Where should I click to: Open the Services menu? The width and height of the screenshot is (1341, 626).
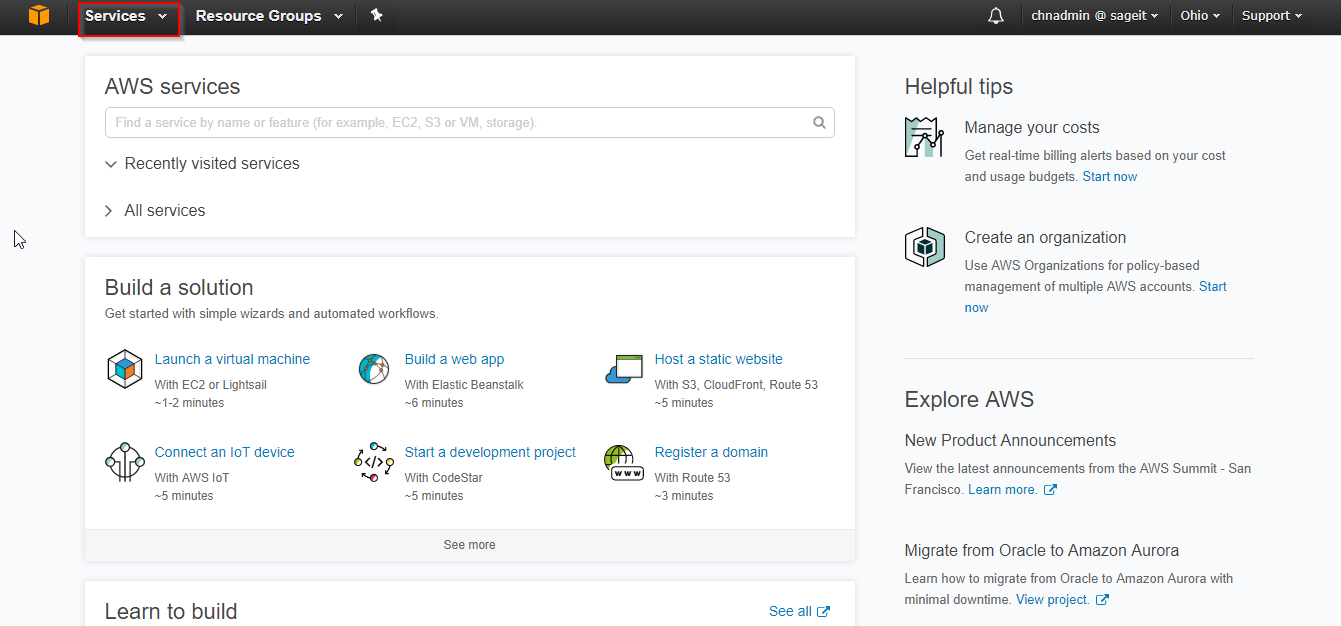coord(126,16)
